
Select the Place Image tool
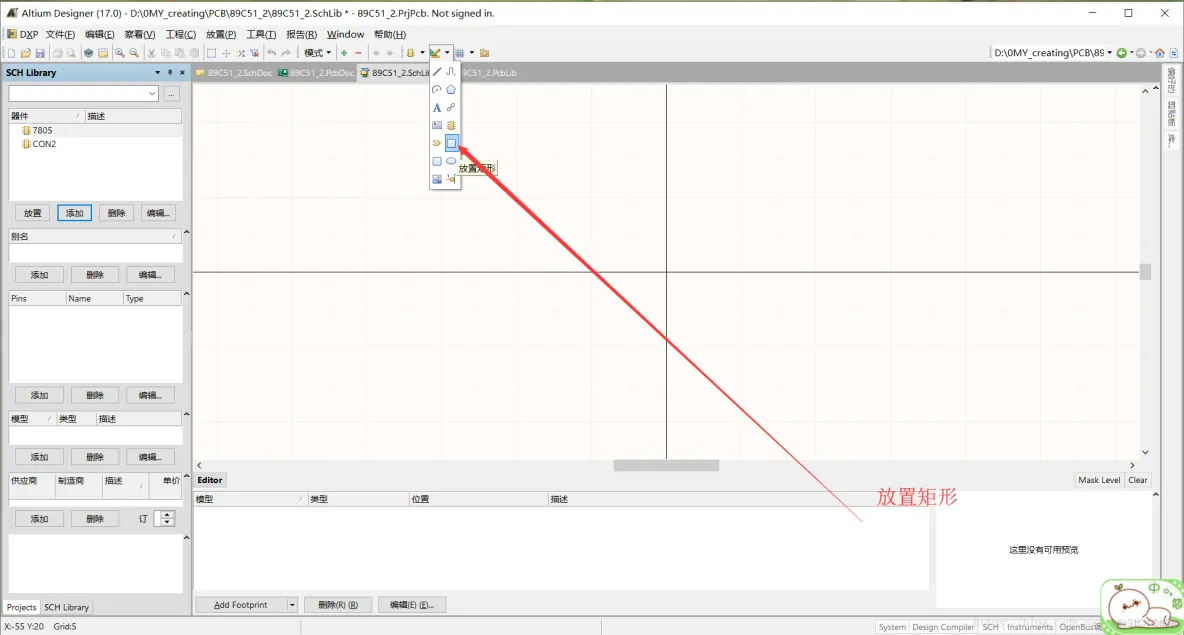tap(436, 179)
